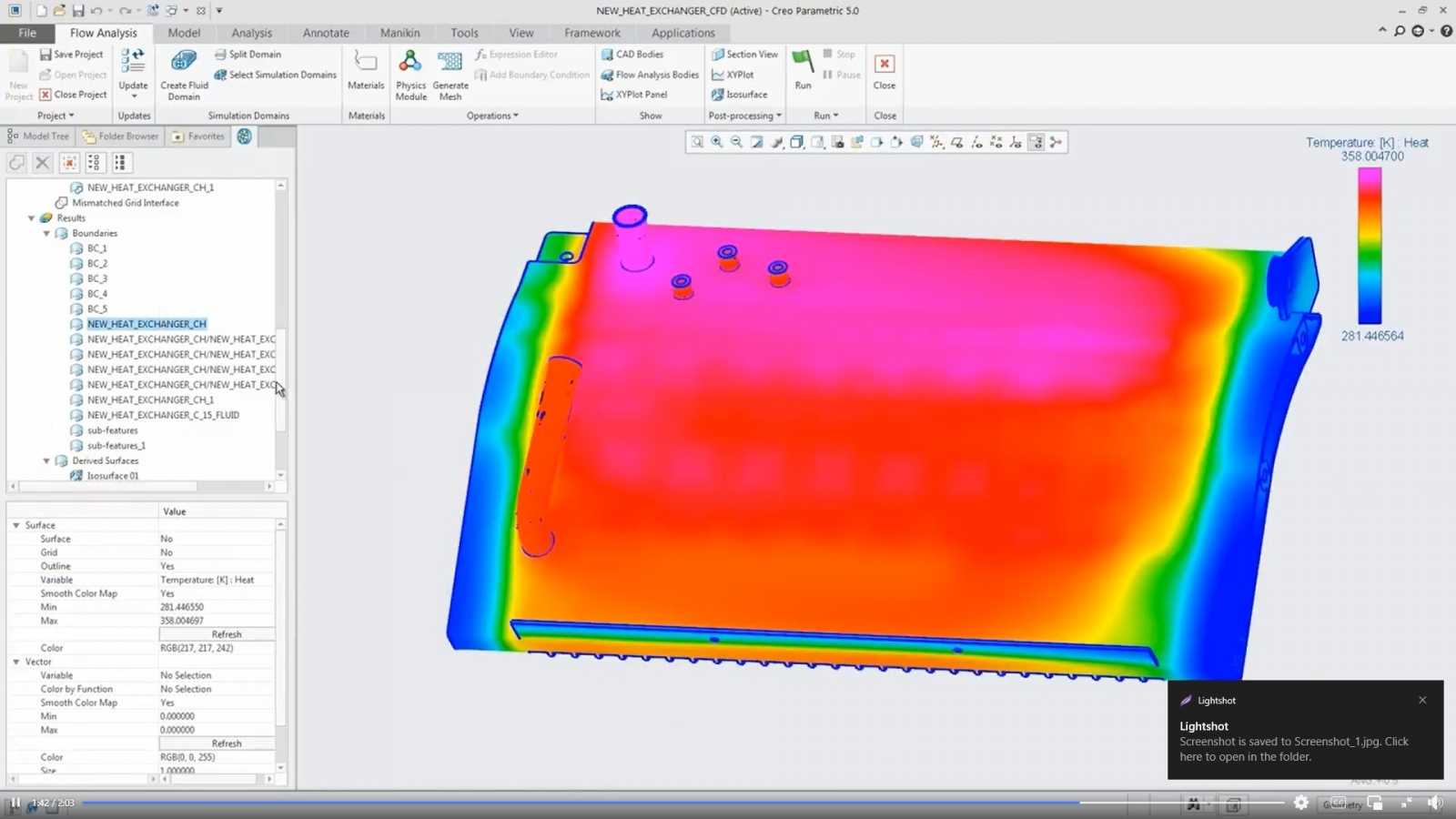1456x819 pixels.
Task: Select the BC_3 boundary in the tree
Action: pos(96,278)
